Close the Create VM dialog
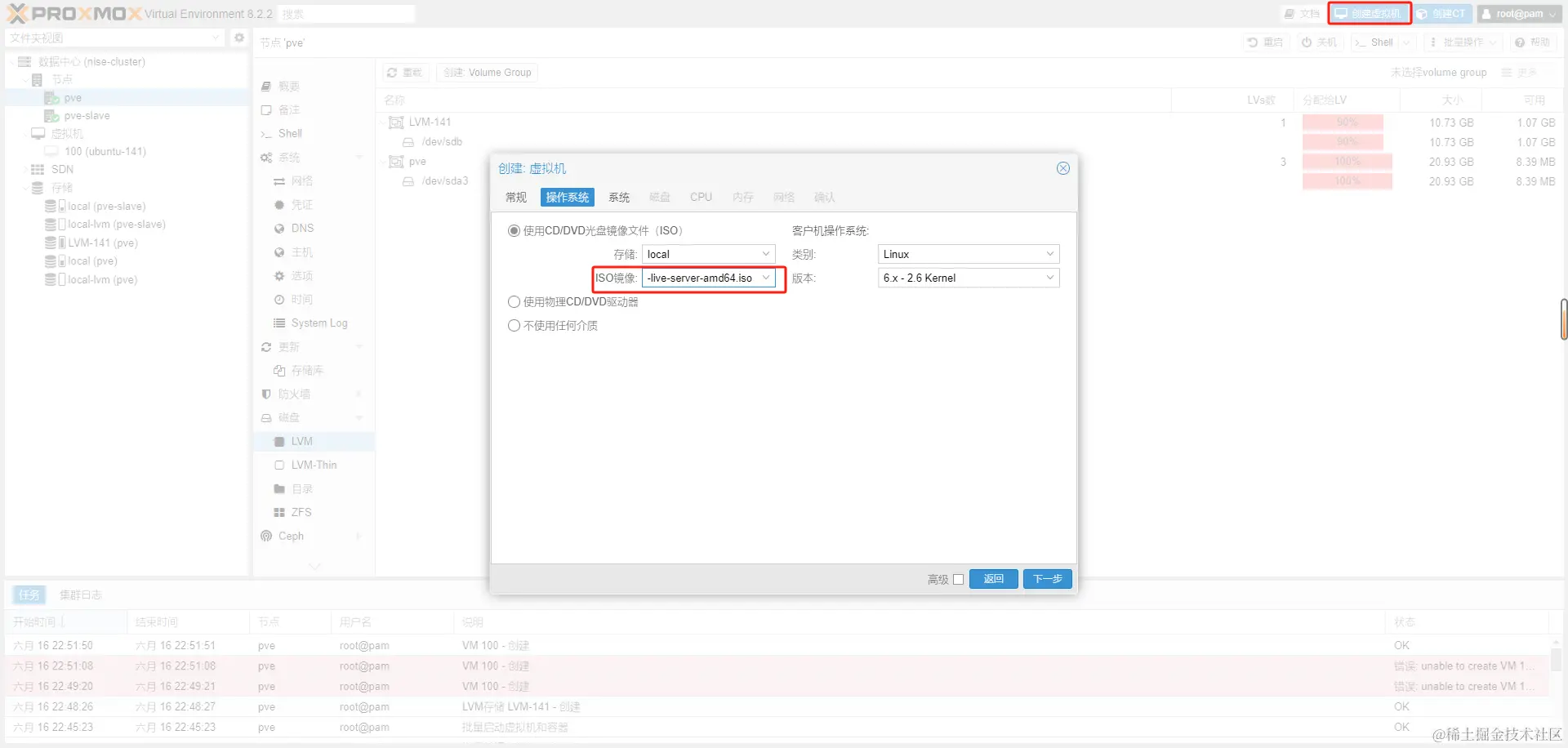This screenshot has height=748, width=1568. [1063, 168]
